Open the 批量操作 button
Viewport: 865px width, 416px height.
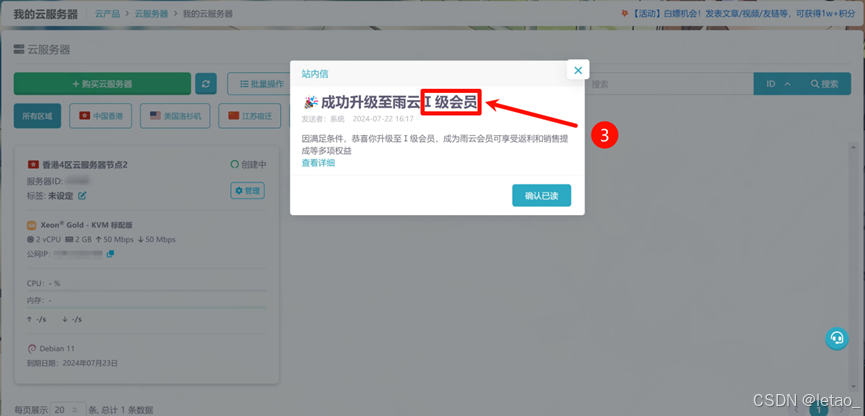259,84
